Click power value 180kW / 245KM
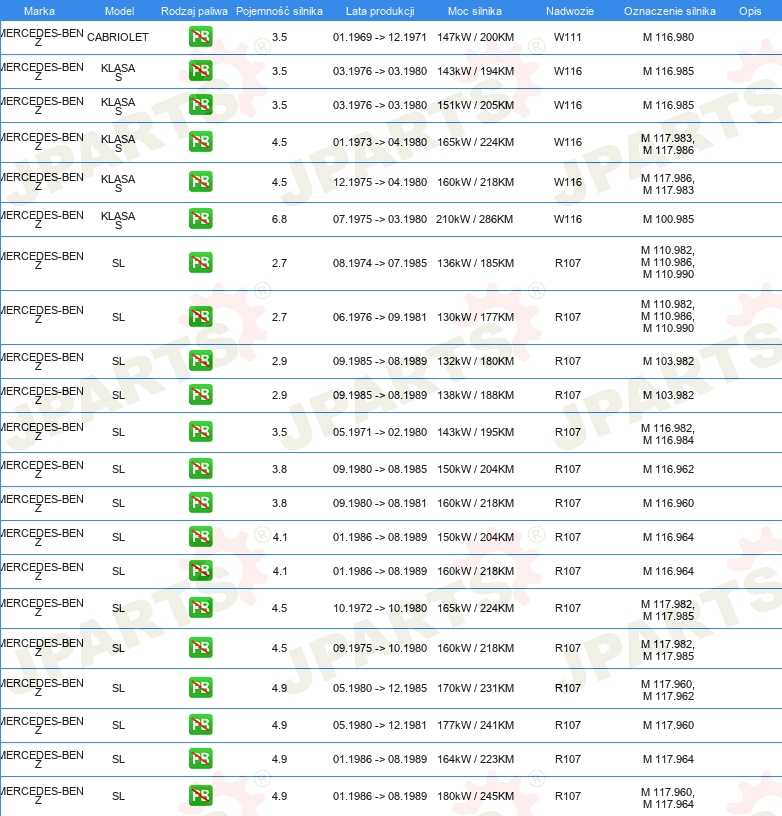 476,796
